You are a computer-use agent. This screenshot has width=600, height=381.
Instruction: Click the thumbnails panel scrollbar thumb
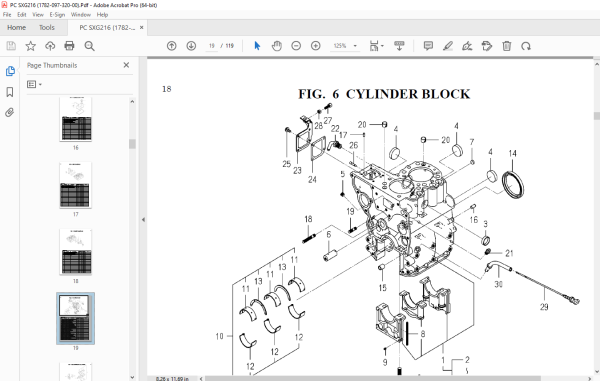pyautogui.click(x=132, y=144)
